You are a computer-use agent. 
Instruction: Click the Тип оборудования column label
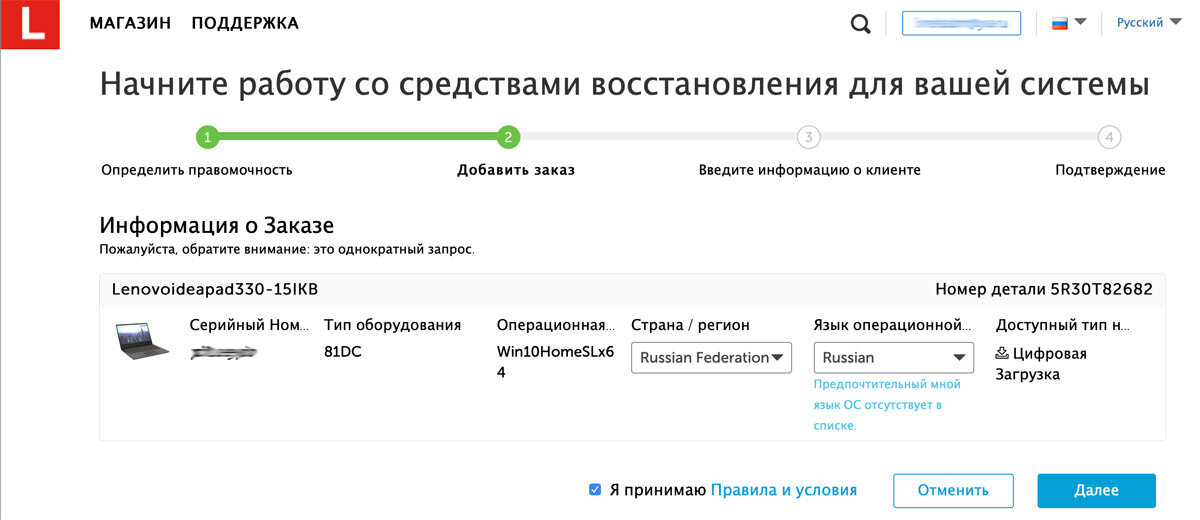[x=393, y=325]
